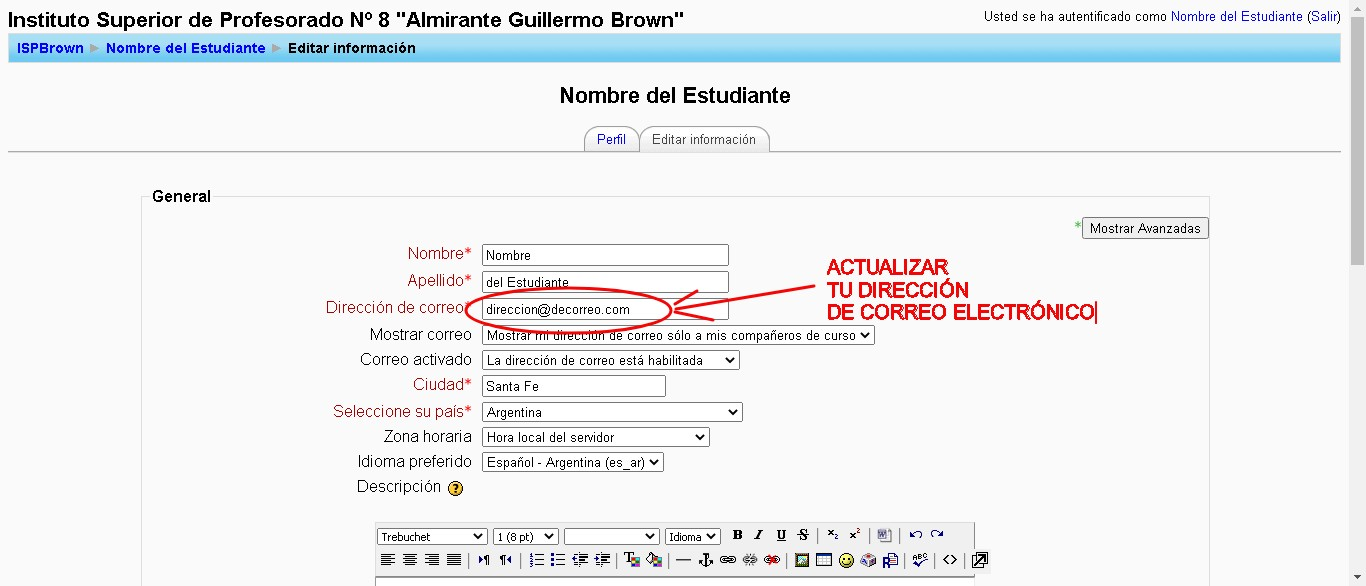
Task: Switch to the Perfil tab
Action: [611, 140]
